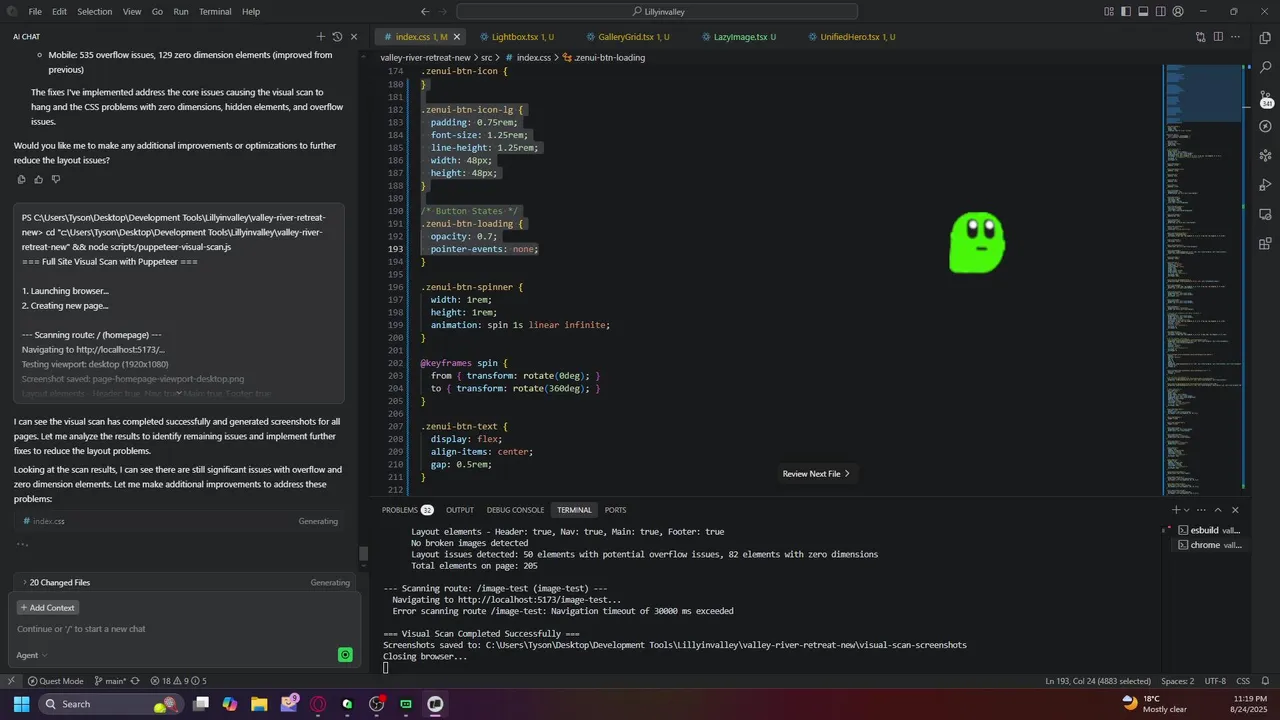Close the AI Chat panel
The height and width of the screenshot is (720, 1280).
tap(354, 36)
